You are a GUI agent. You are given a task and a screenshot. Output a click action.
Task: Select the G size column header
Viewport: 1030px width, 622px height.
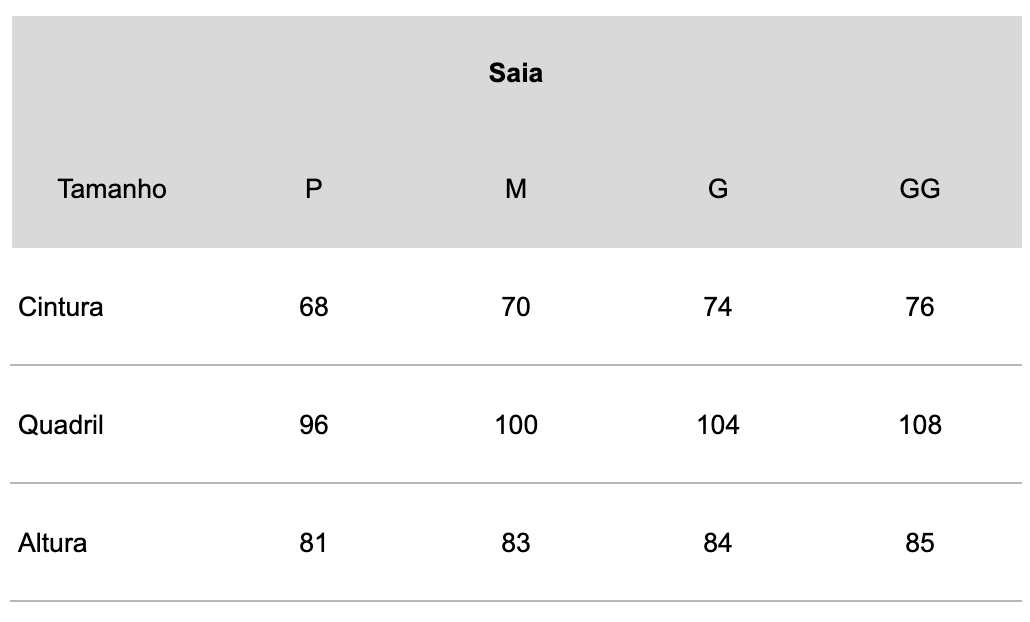[717, 189]
